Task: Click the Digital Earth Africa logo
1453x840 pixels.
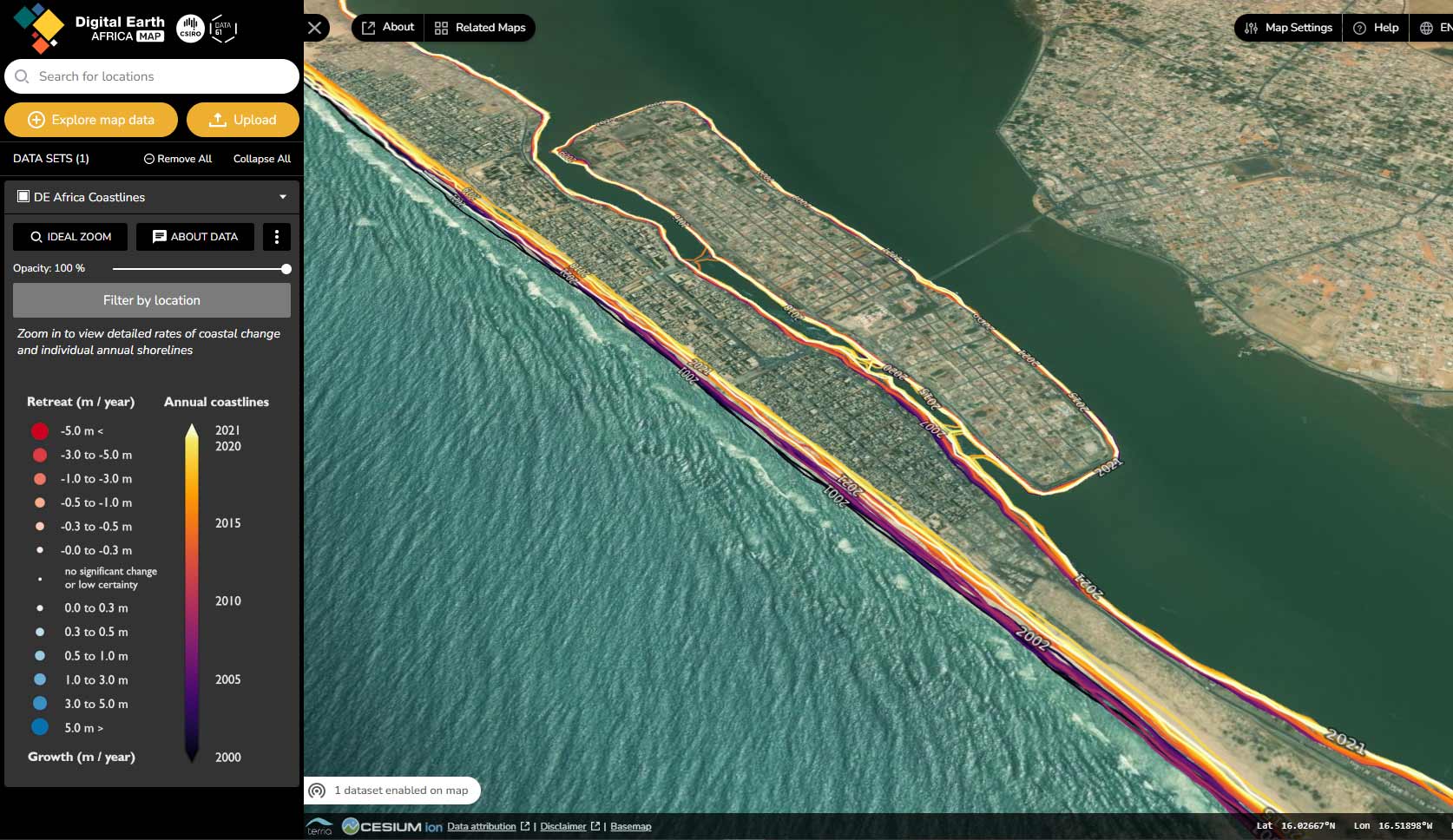Action: click(x=87, y=28)
